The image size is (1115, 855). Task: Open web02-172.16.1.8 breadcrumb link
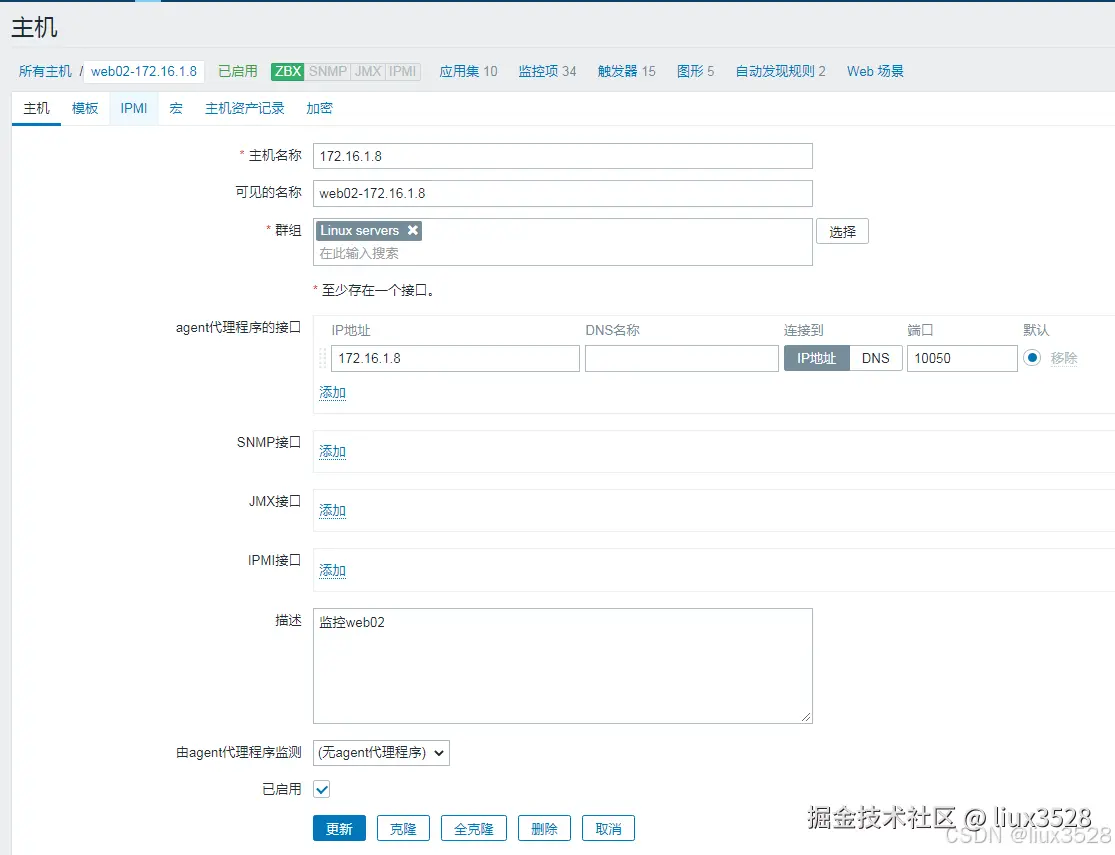pos(144,71)
